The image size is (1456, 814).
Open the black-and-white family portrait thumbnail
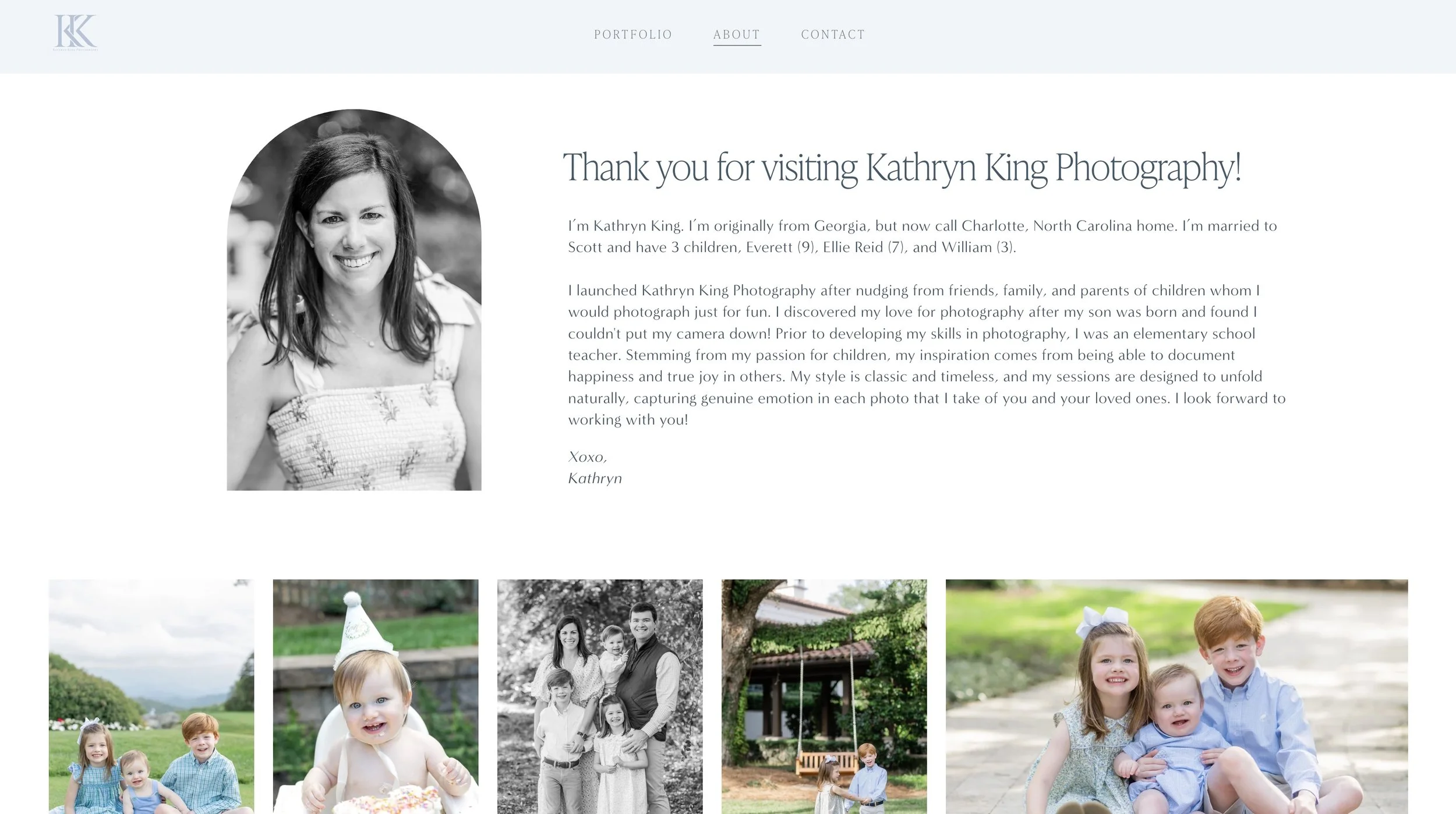tap(600, 696)
